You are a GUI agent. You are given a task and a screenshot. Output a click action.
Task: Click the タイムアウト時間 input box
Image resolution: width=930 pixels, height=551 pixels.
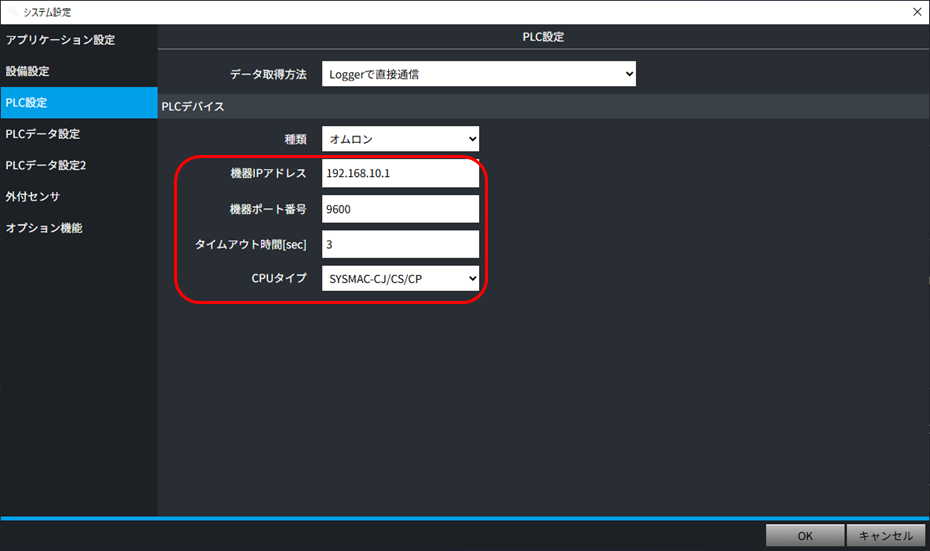coord(400,244)
